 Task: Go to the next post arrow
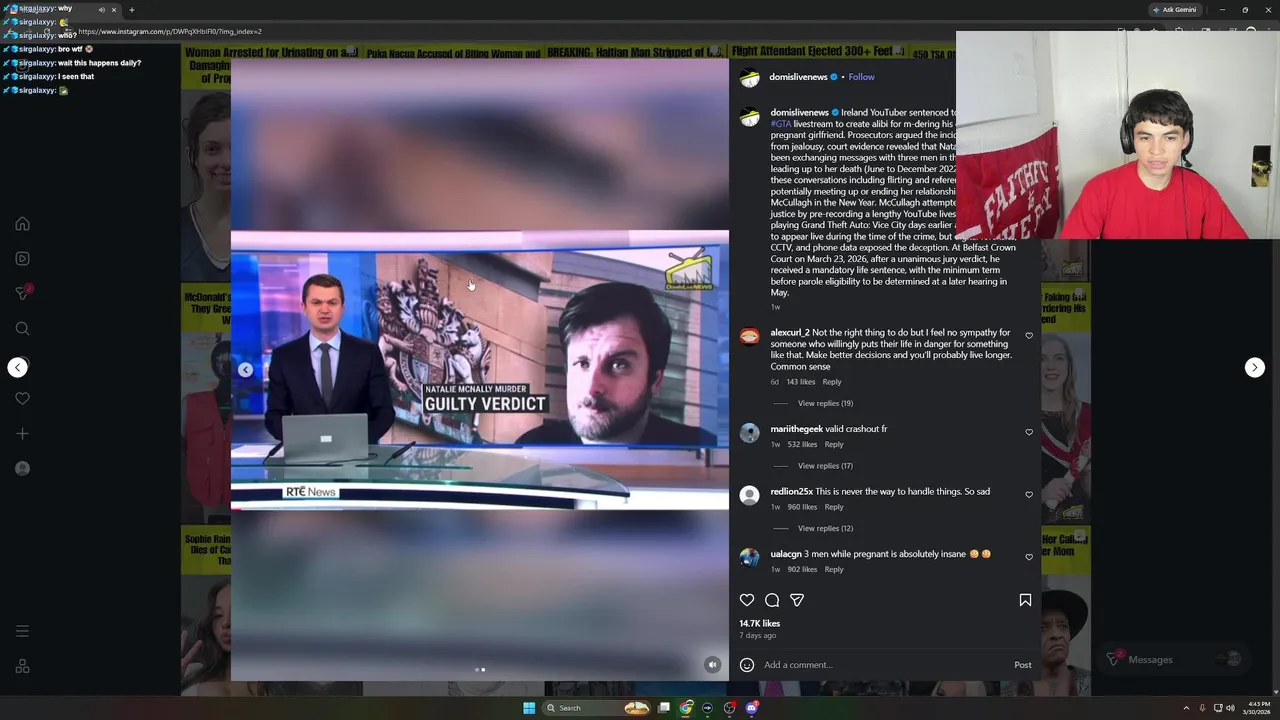pyautogui.click(x=1254, y=367)
